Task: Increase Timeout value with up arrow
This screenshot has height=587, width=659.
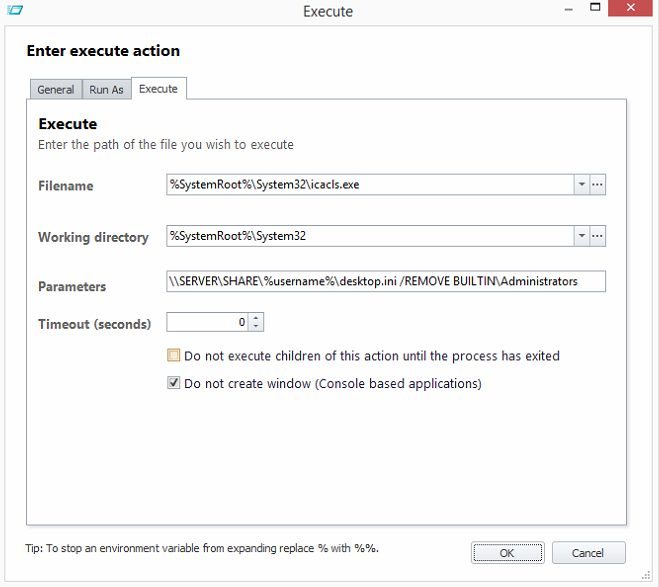Action: pos(256,318)
